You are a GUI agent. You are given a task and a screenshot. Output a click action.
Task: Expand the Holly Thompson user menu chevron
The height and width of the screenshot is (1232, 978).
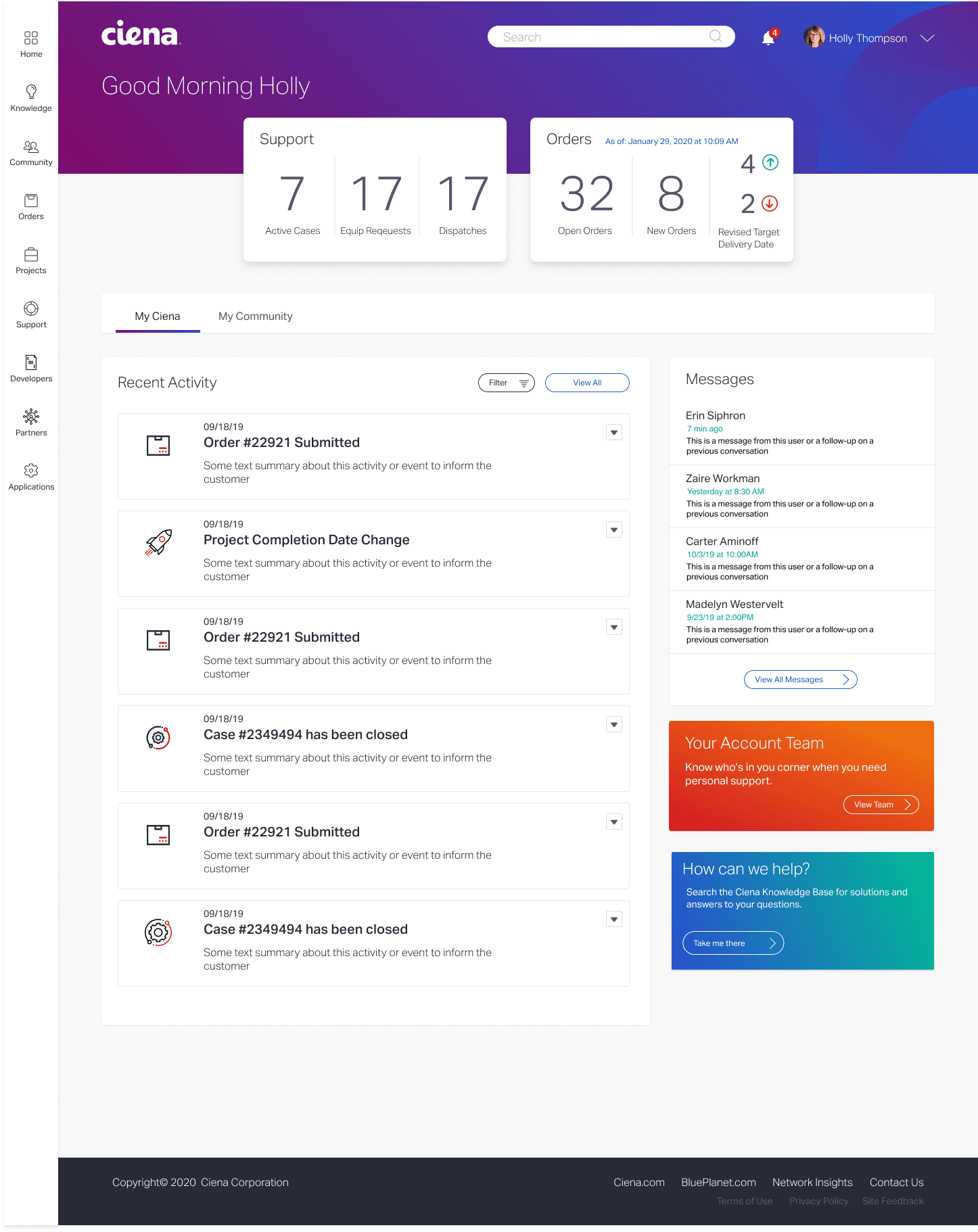tap(927, 39)
